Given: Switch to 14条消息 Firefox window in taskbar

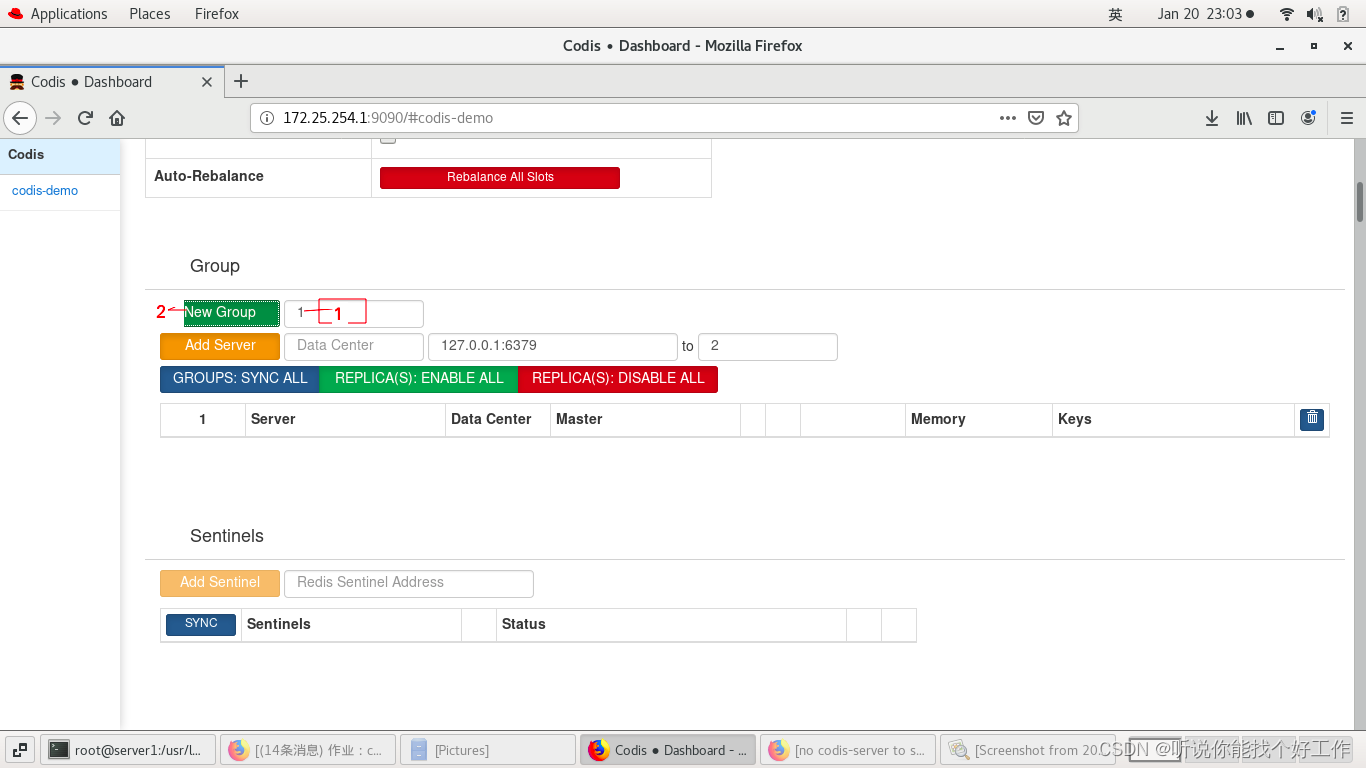Looking at the screenshot, I should pos(307,750).
